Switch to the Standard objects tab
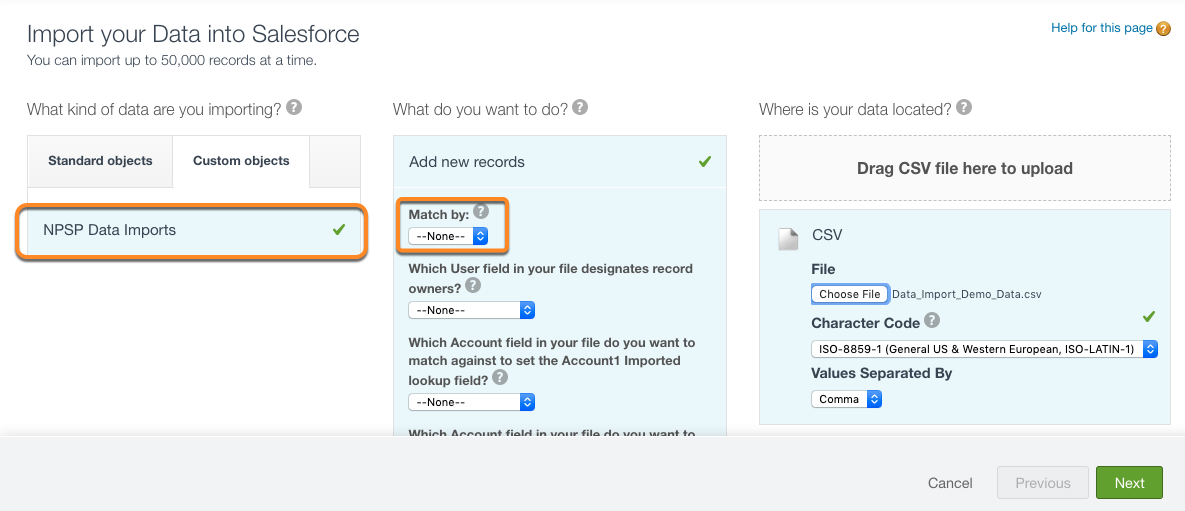This screenshot has width=1185, height=511. tap(100, 161)
